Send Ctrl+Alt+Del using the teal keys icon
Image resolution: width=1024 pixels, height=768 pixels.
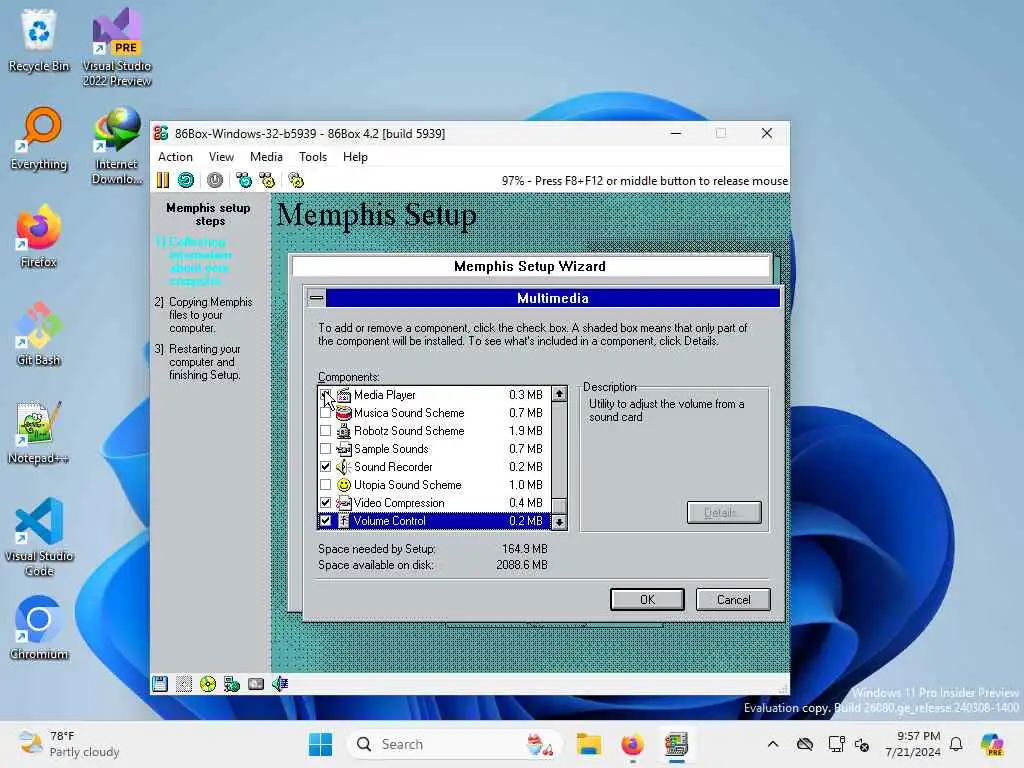pyautogui.click(x=244, y=180)
